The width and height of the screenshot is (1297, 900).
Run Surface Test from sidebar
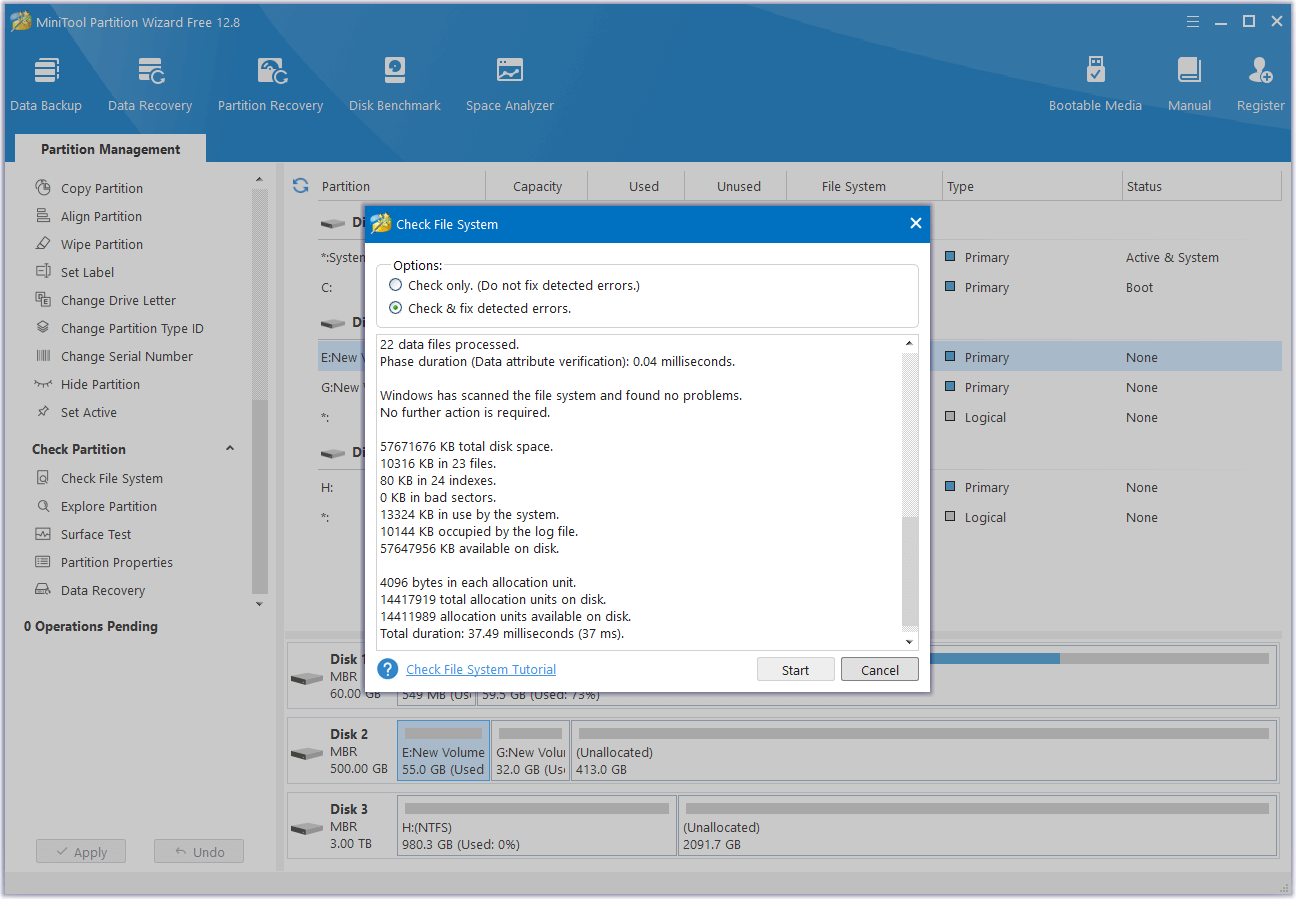tap(96, 534)
